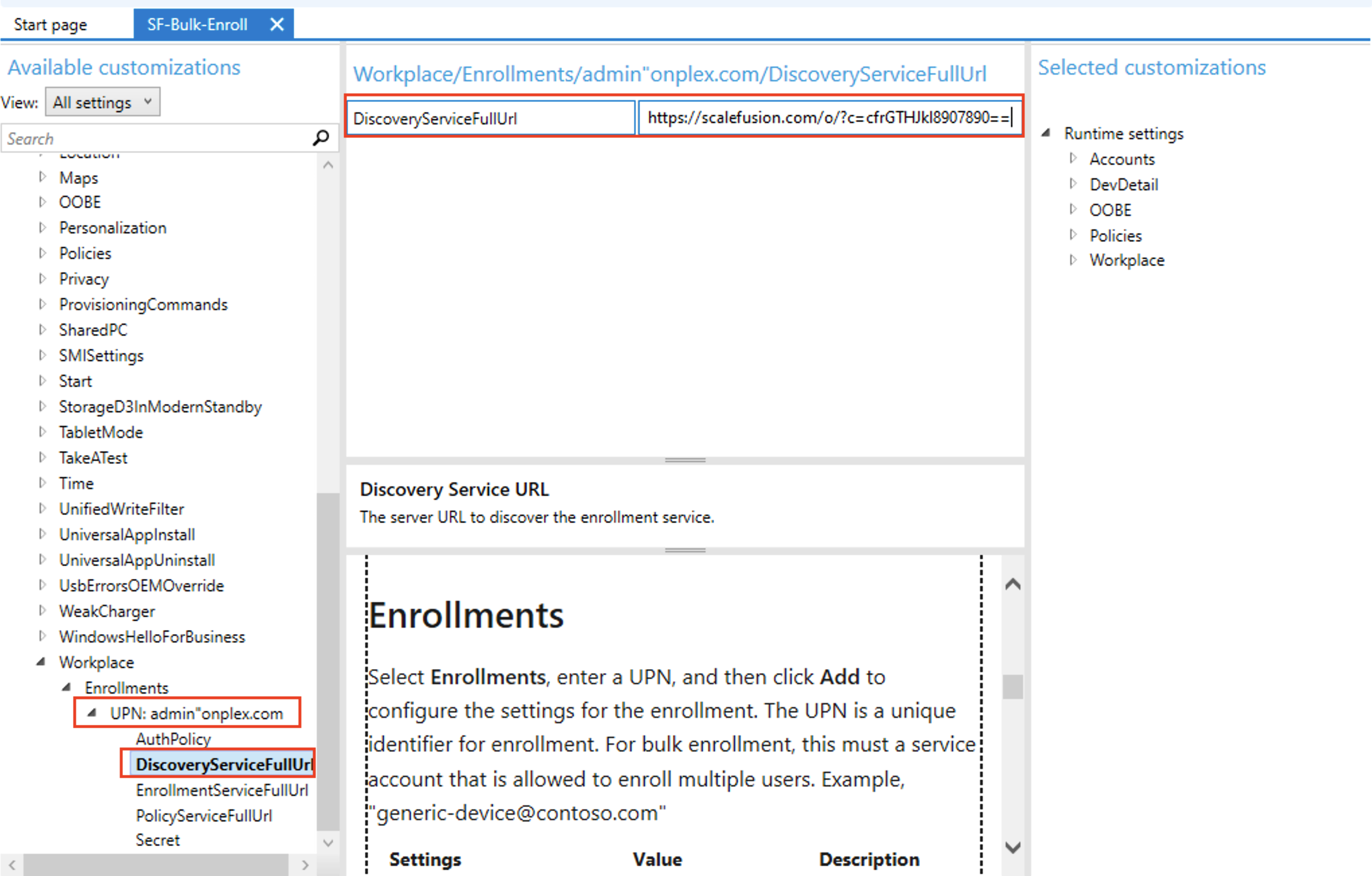Click the tree horizontal scroll left arrow

(12, 865)
